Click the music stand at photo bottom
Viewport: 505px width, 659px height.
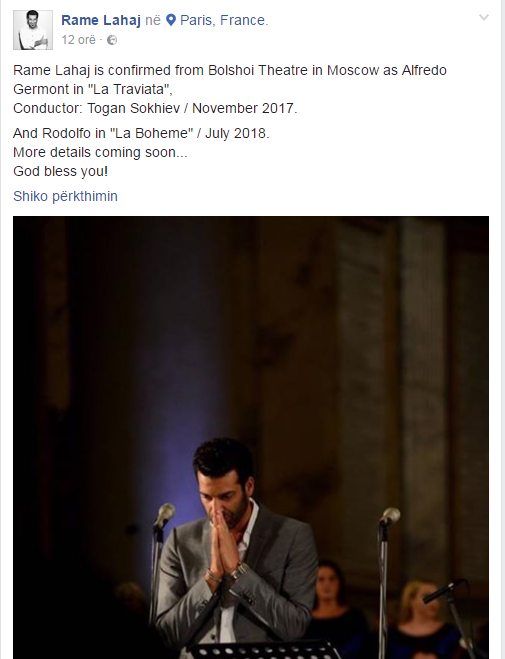[x=260, y=650]
